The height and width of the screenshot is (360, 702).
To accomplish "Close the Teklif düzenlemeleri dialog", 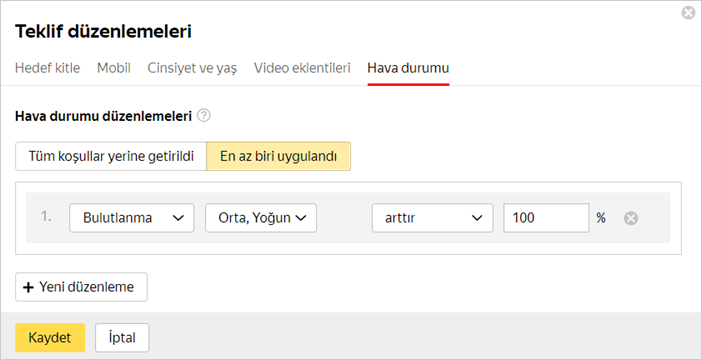I will 688,13.
